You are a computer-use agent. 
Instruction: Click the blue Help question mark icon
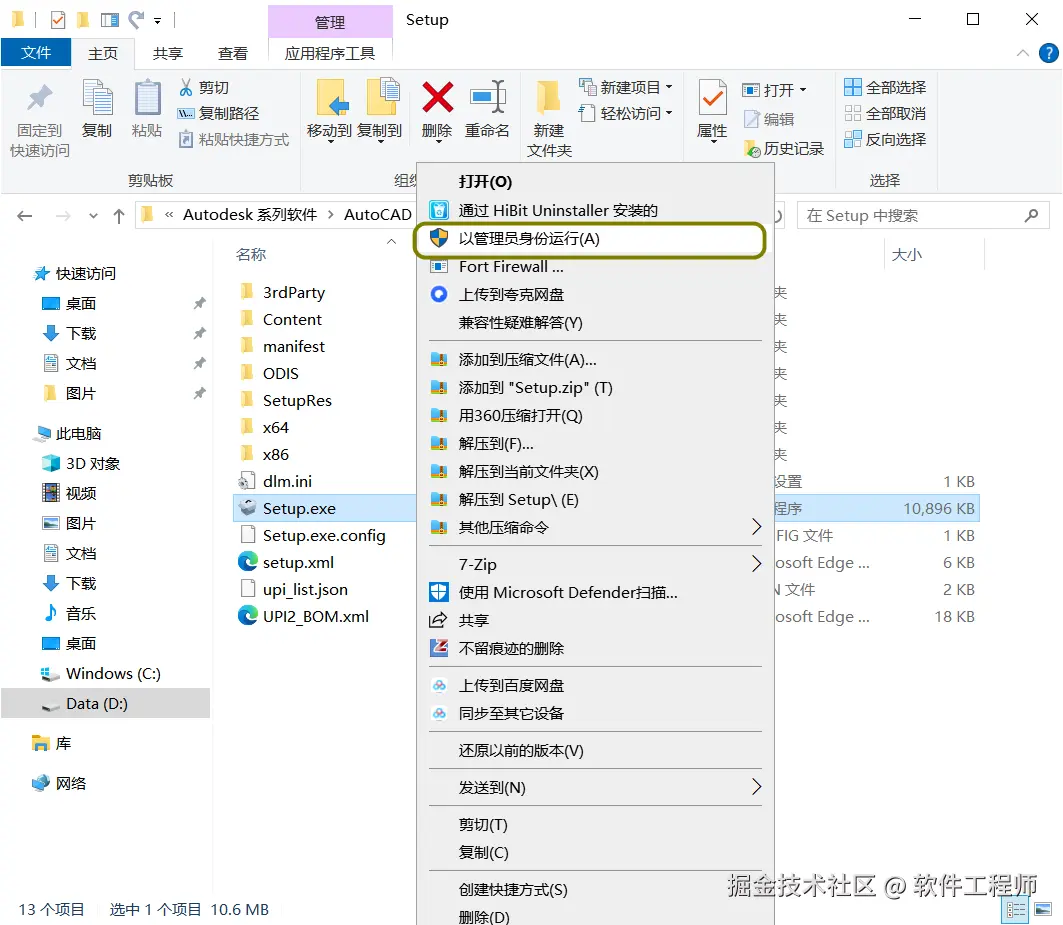(1048, 53)
